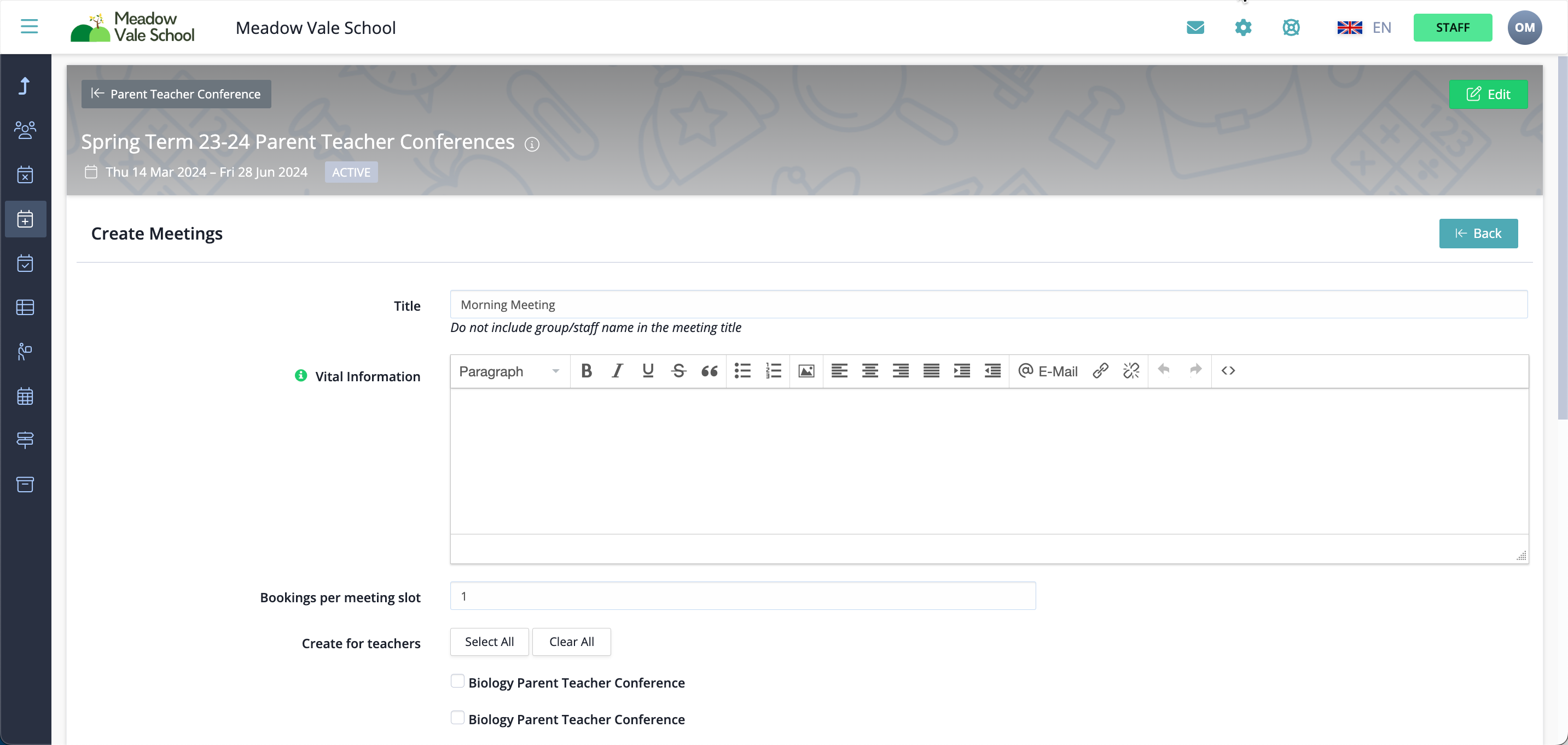The width and height of the screenshot is (1568, 745).
Task: Toggle italic formatting in editor
Action: coord(617,371)
